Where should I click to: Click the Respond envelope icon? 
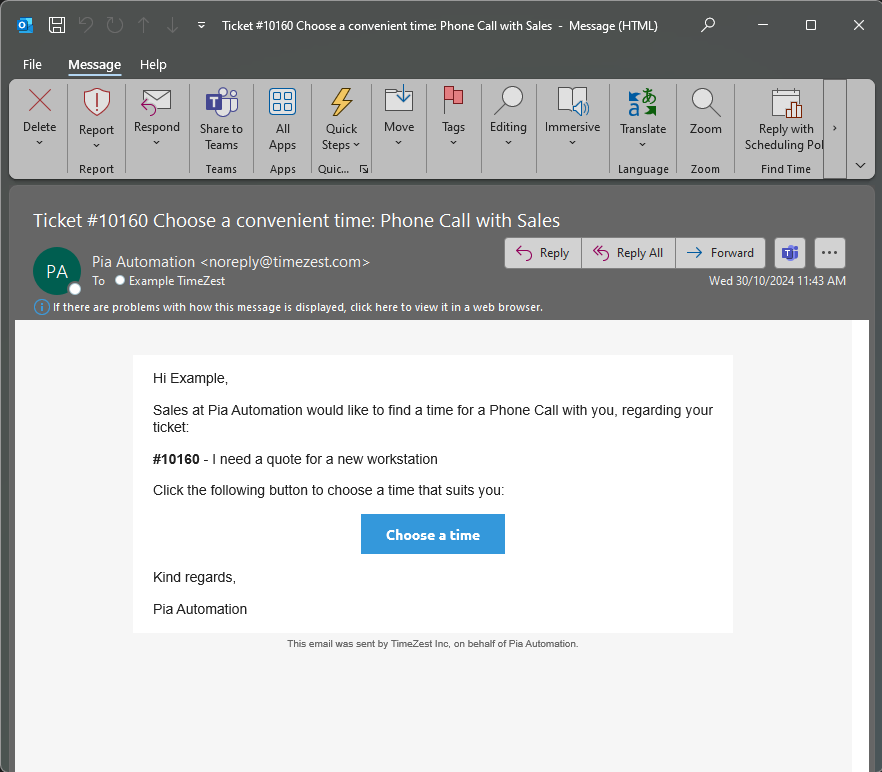(x=156, y=102)
